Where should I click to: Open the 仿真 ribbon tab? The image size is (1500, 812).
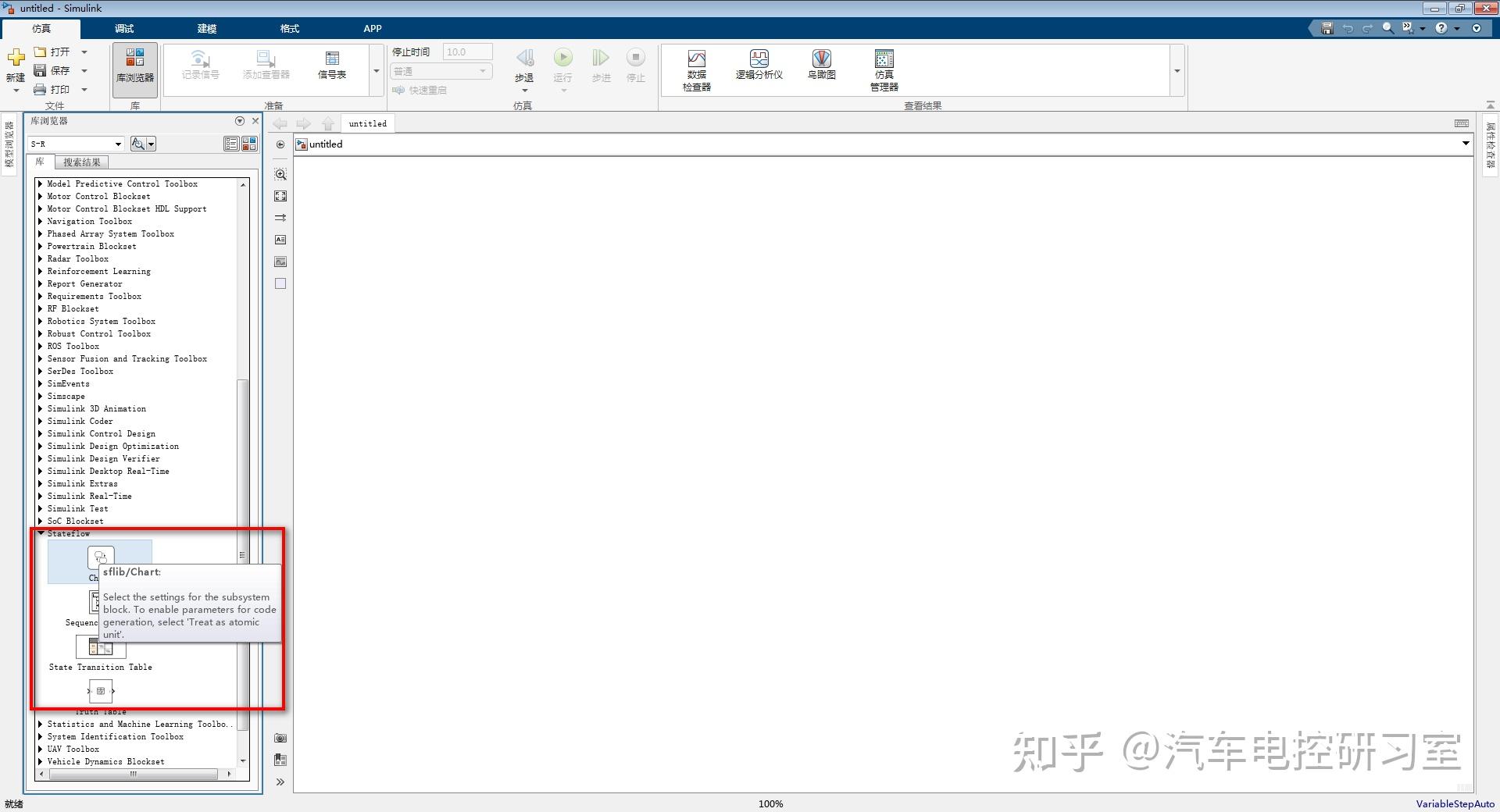point(41,28)
